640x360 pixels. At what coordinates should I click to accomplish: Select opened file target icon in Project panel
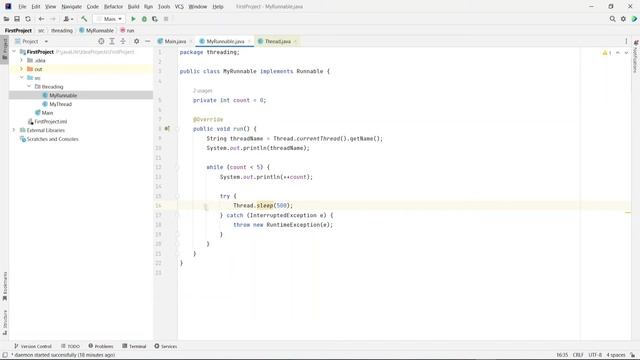pos(101,41)
